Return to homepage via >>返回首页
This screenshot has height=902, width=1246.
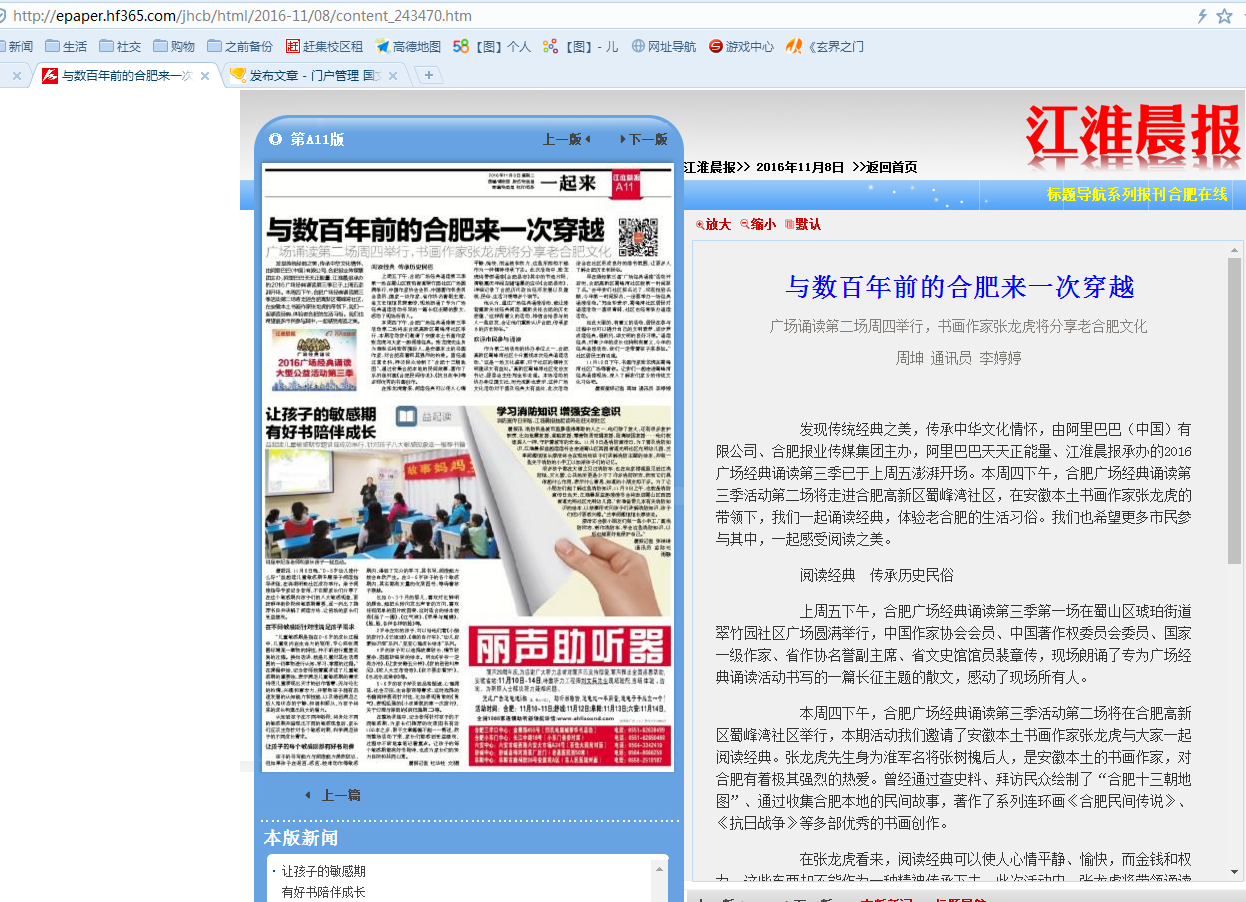click(x=885, y=167)
